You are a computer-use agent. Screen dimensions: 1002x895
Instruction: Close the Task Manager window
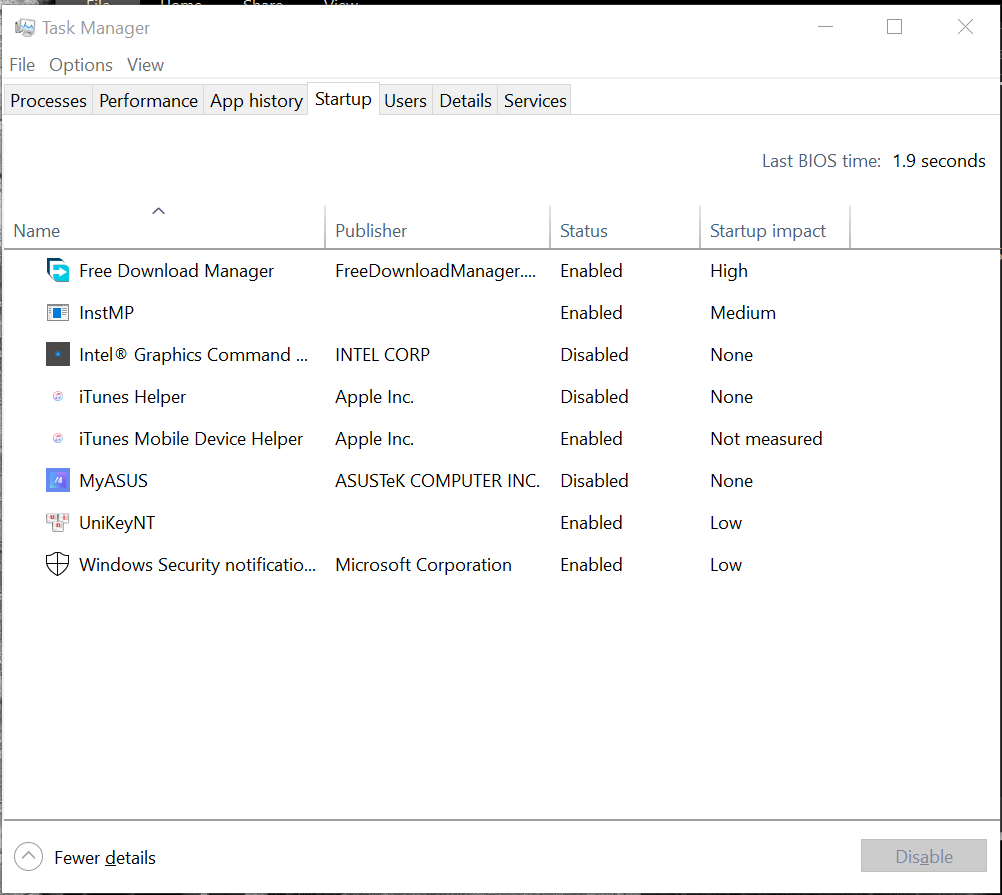tap(965, 27)
